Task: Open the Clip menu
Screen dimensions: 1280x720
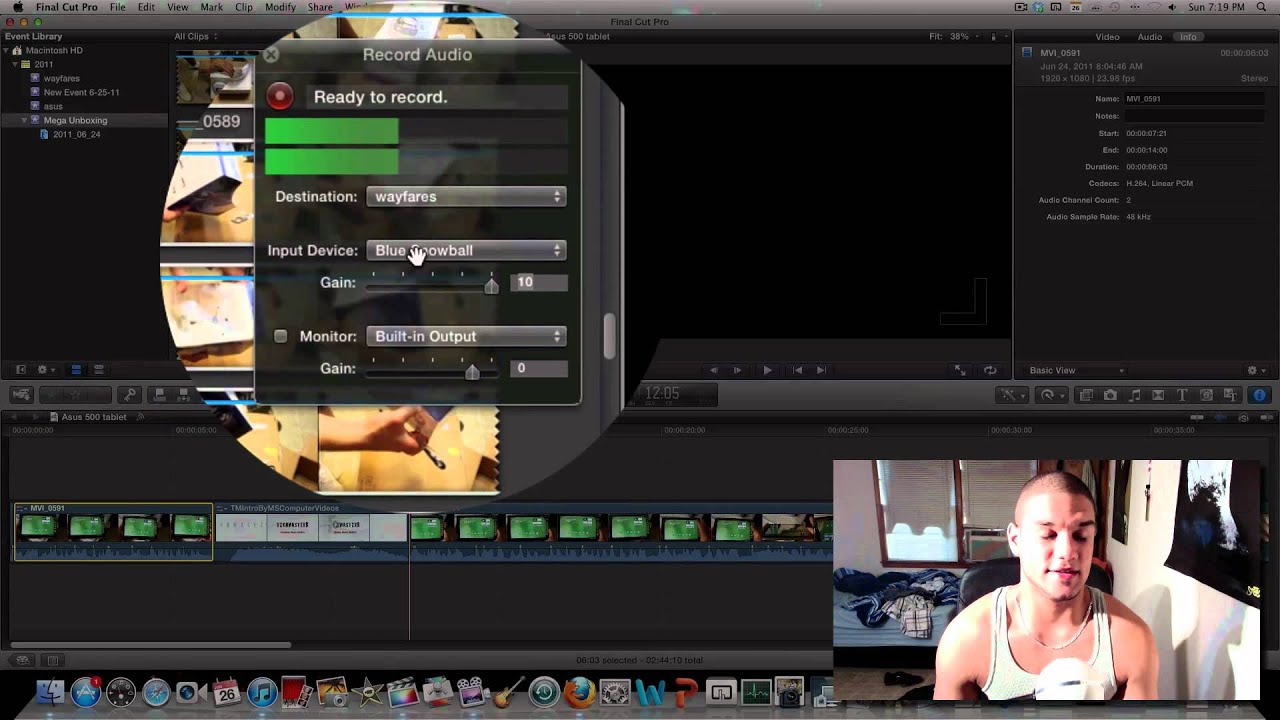Action: pos(244,7)
